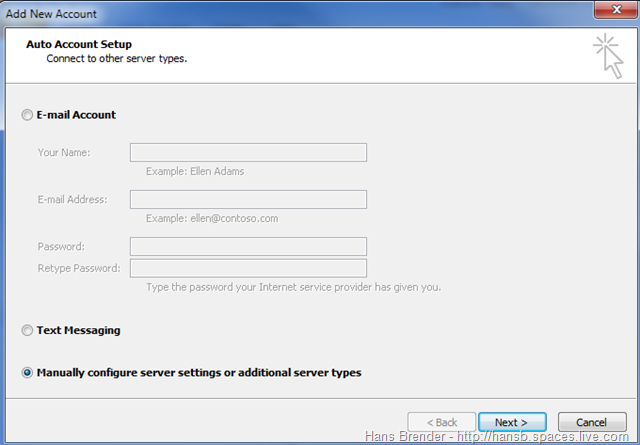
Task: Click the Cancel button
Action: coord(592,422)
